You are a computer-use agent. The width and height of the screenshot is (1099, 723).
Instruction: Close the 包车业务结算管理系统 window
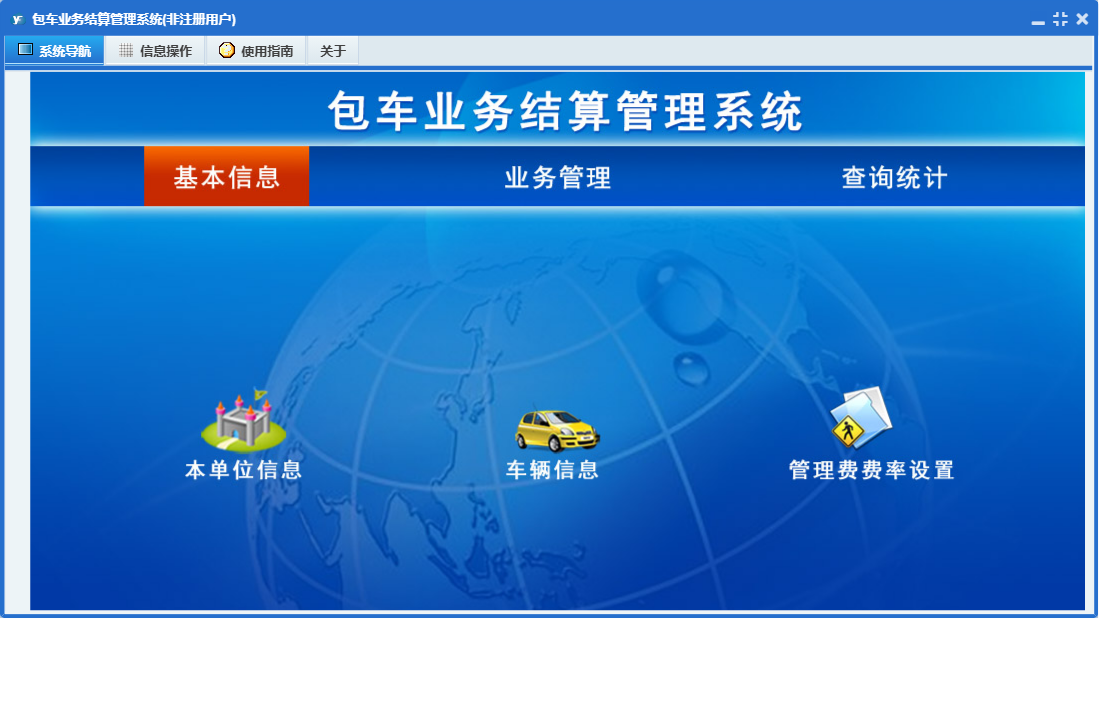click(1082, 20)
